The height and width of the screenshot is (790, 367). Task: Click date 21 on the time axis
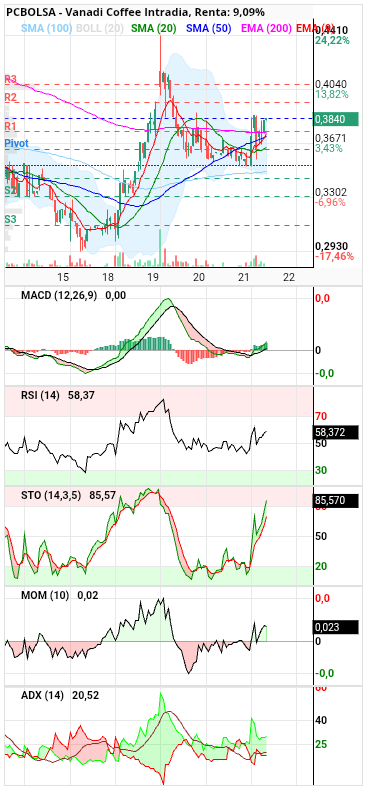tap(244, 277)
